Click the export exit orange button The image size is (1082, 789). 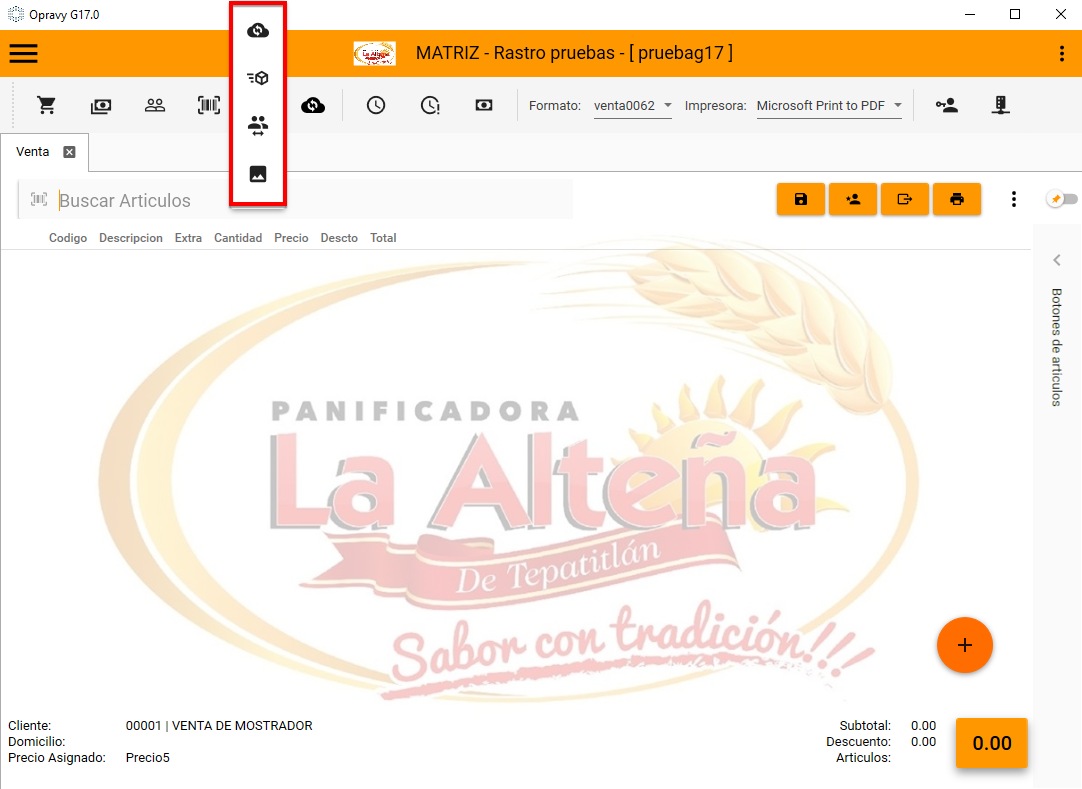coord(905,199)
